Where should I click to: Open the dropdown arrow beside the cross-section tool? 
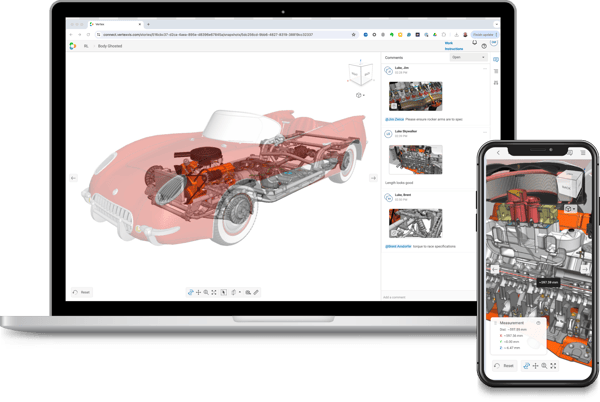[x=240, y=292]
